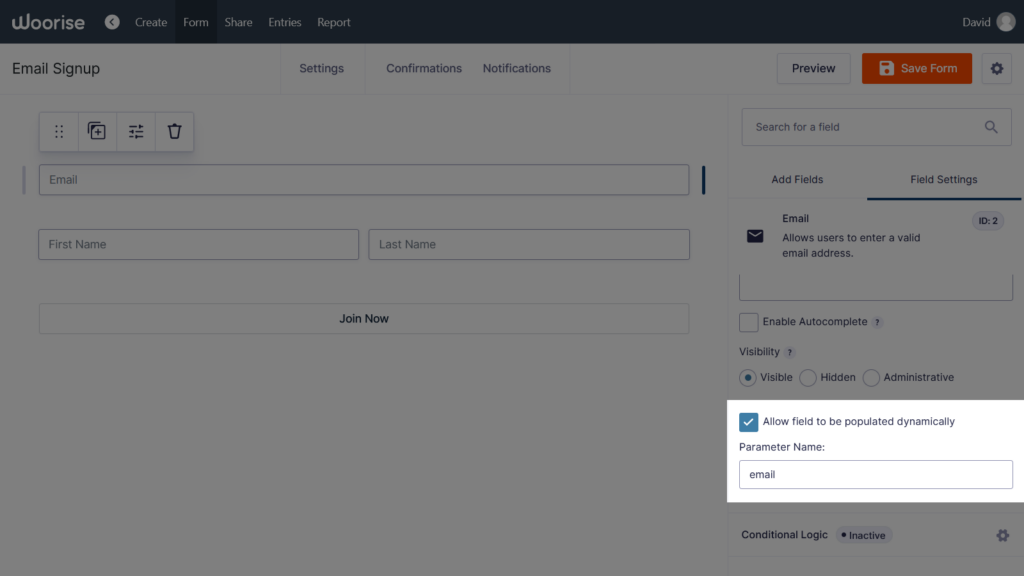
Task: Click the back chevron beside the Woorise logo
Action: click(111, 21)
